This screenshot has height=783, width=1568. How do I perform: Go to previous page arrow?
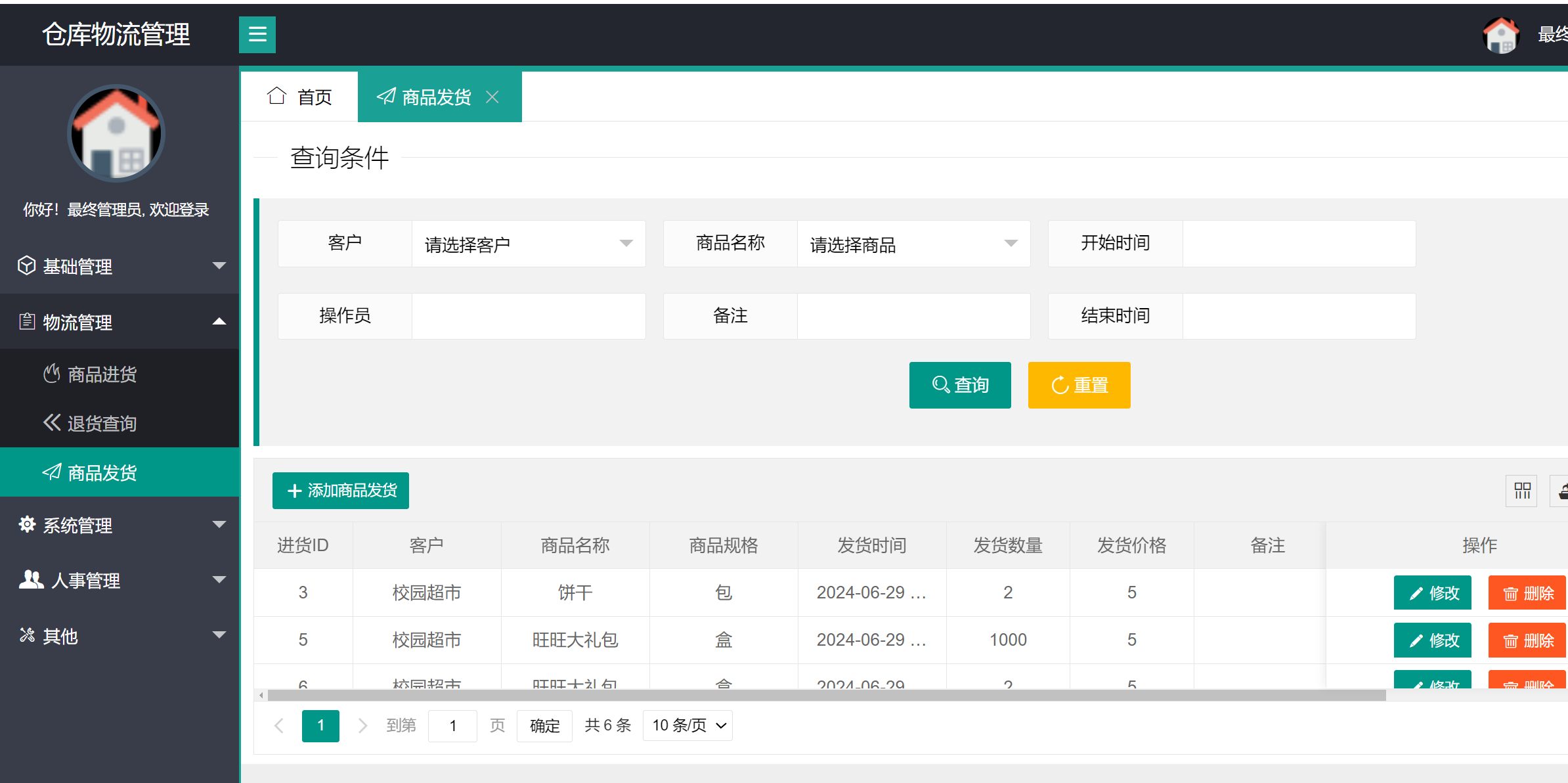click(279, 725)
